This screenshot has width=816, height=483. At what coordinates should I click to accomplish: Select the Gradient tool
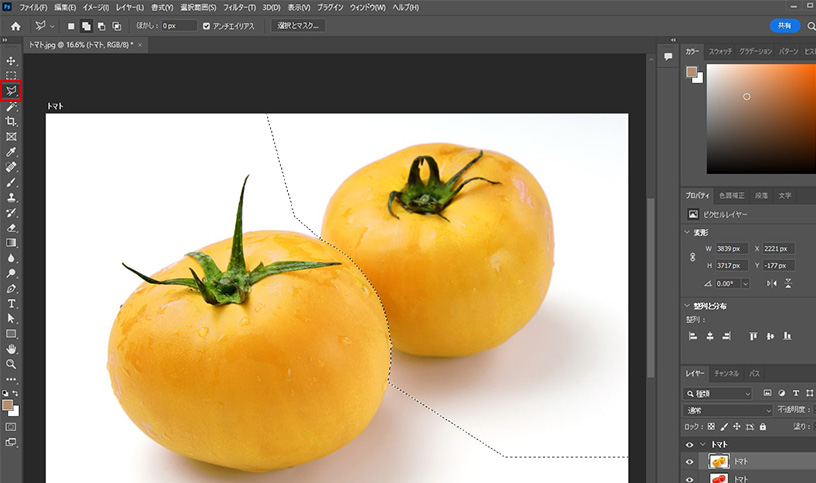11,243
